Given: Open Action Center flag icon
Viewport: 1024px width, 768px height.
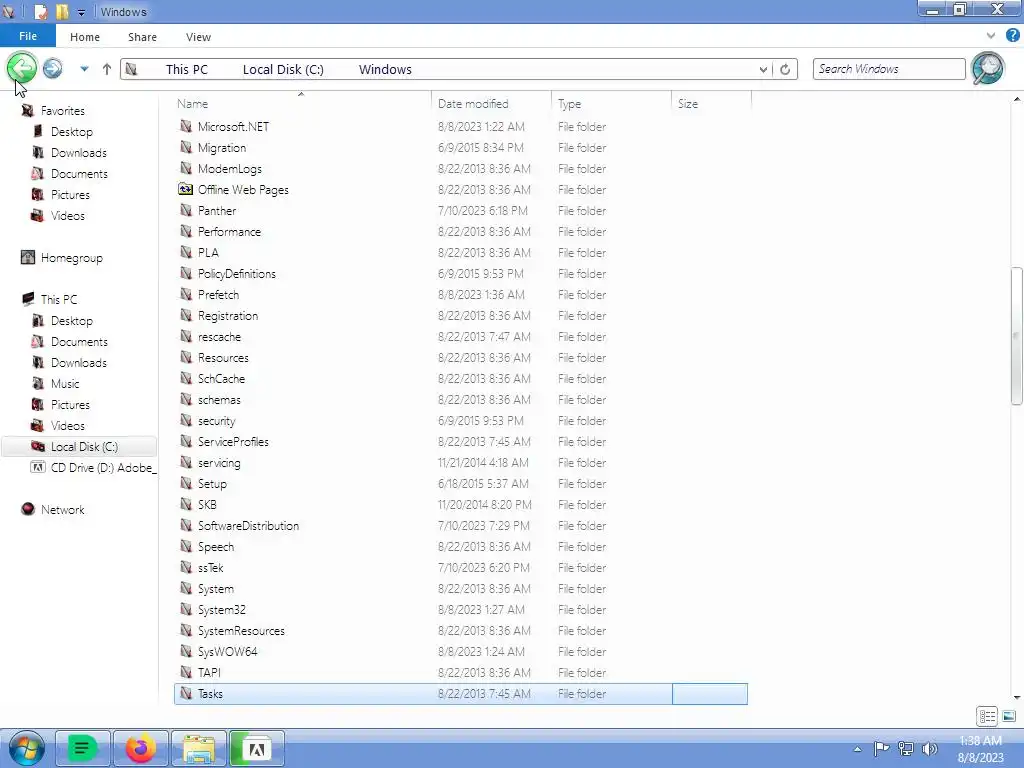Looking at the screenshot, I should [x=881, y=748].
